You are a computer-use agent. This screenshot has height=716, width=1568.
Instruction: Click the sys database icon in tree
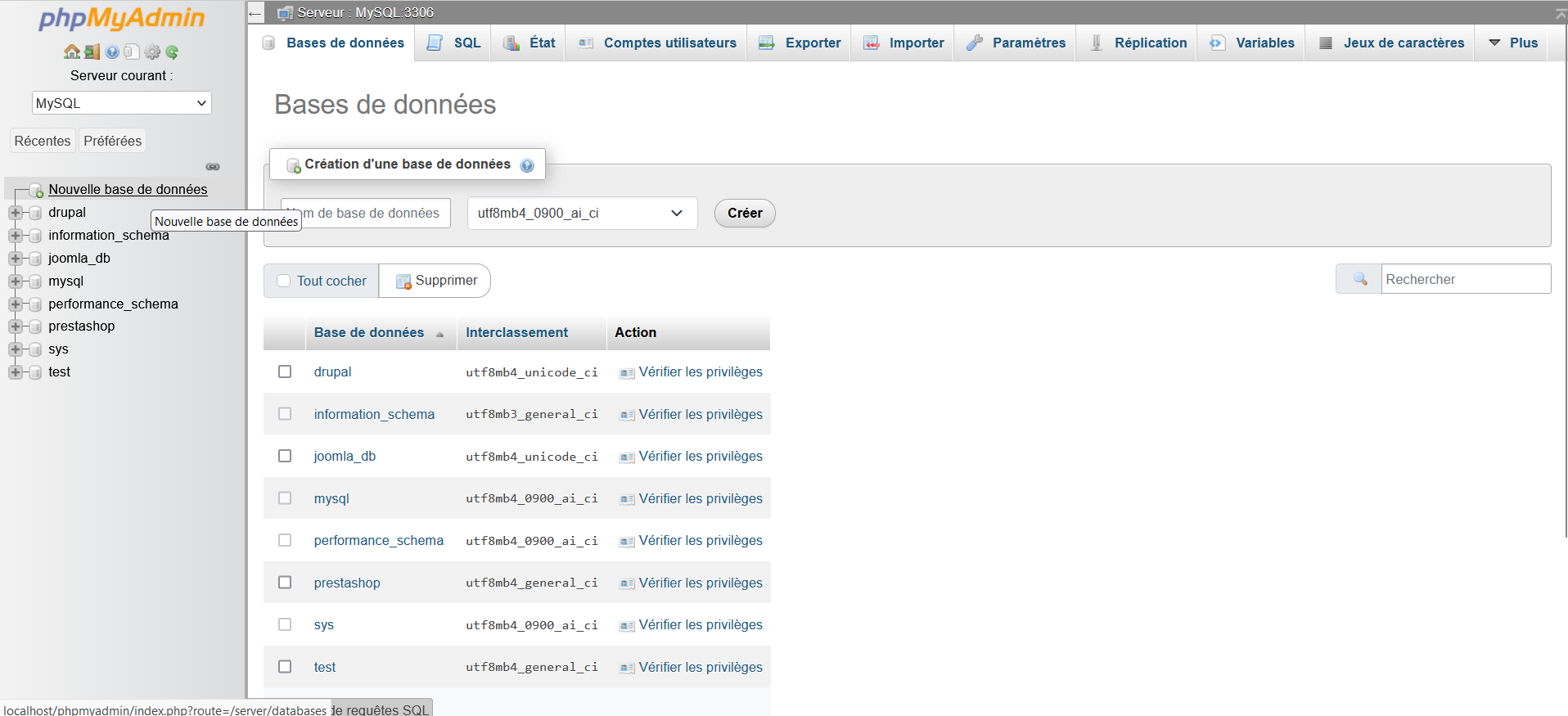coord(35,349)
